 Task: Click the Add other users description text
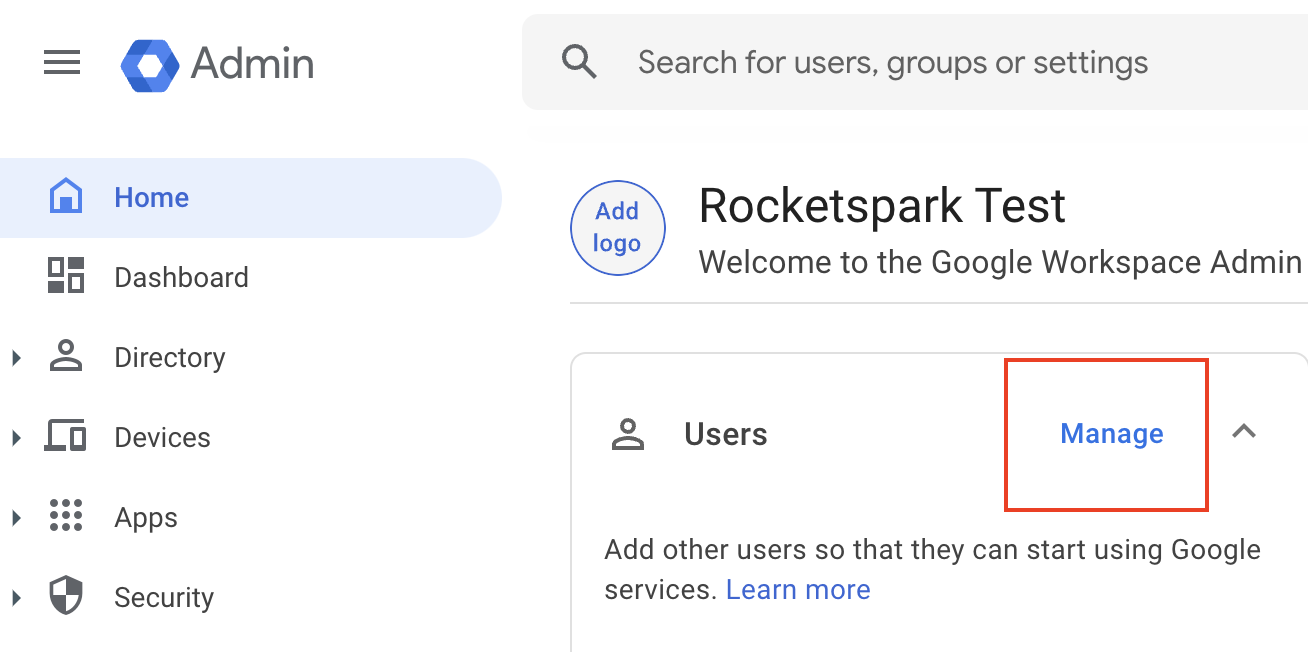933,570
